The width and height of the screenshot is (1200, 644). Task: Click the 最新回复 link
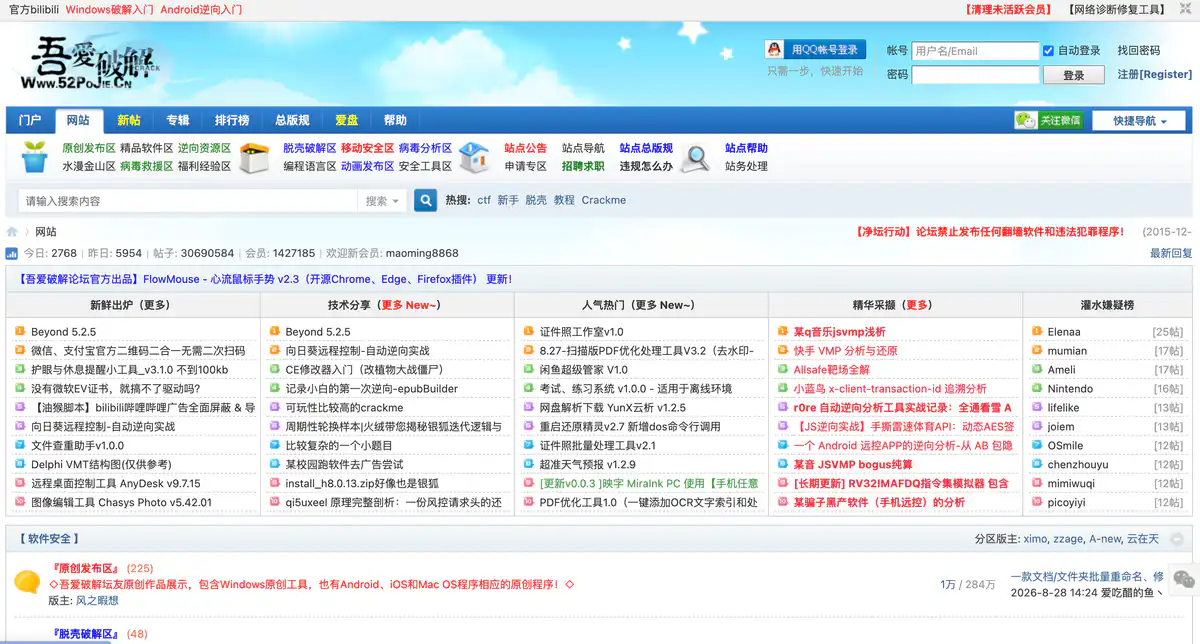(1171, 254)
